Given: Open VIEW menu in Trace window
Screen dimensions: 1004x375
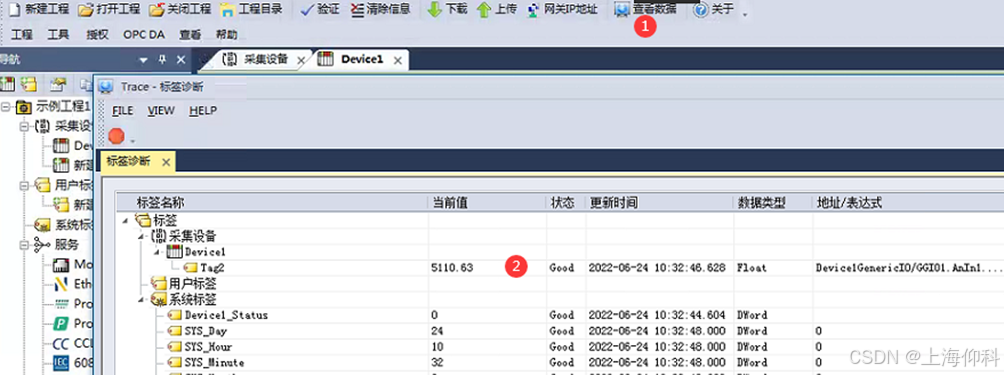Looking at the screenshot, I should pos(161,110).
